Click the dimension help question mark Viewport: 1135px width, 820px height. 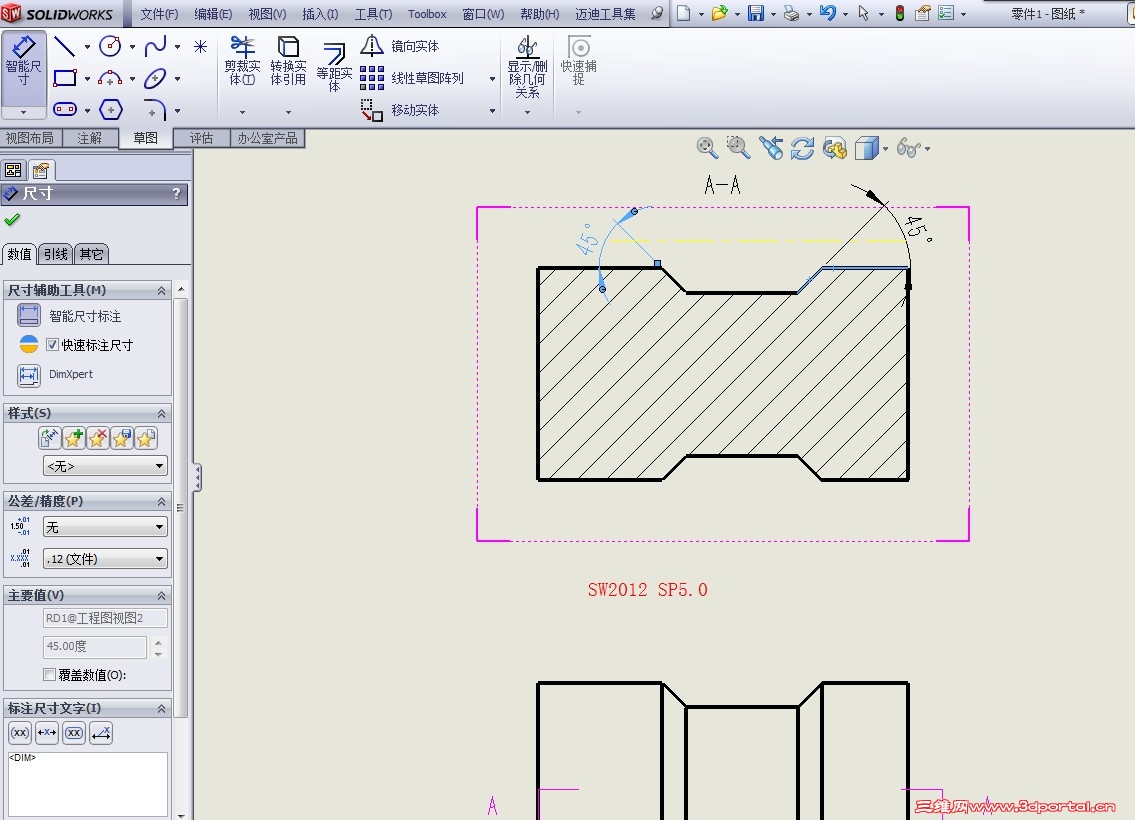coord(177,193)
